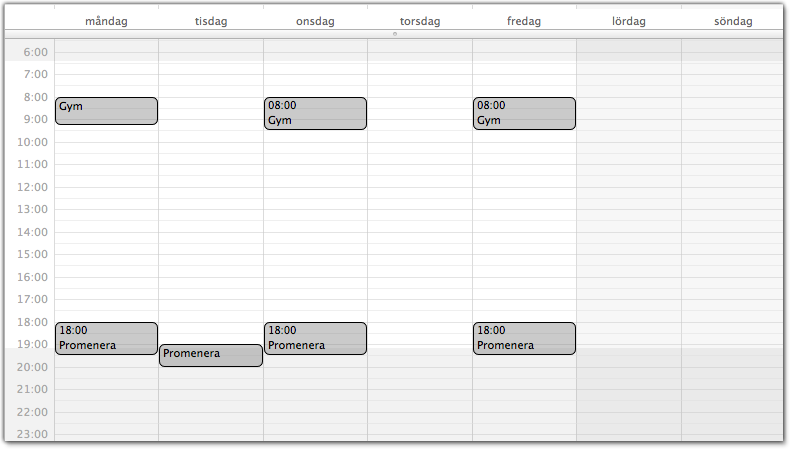Click the fredag column header

coord(524,21)
